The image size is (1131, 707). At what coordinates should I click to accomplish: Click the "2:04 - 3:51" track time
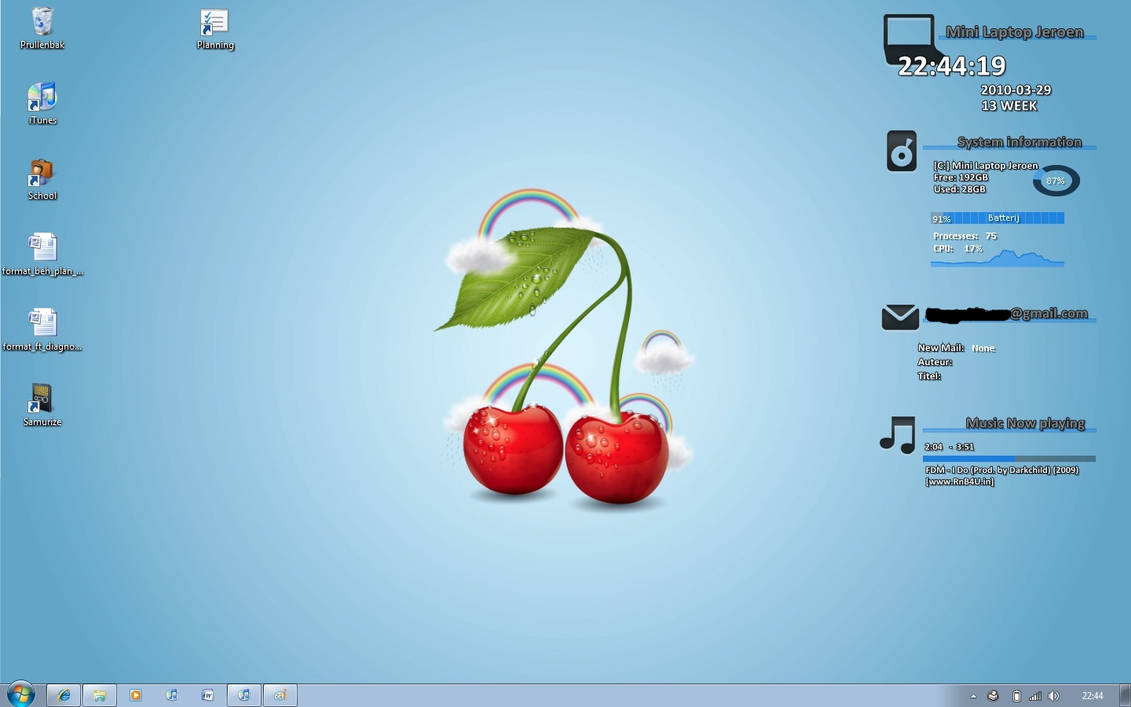tap(949, 447)
